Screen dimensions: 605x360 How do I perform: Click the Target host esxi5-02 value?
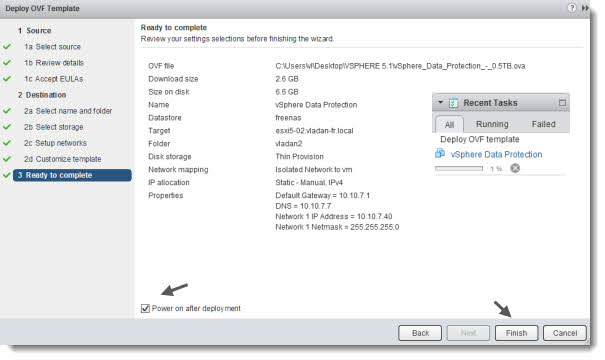(x=314, y=131)
